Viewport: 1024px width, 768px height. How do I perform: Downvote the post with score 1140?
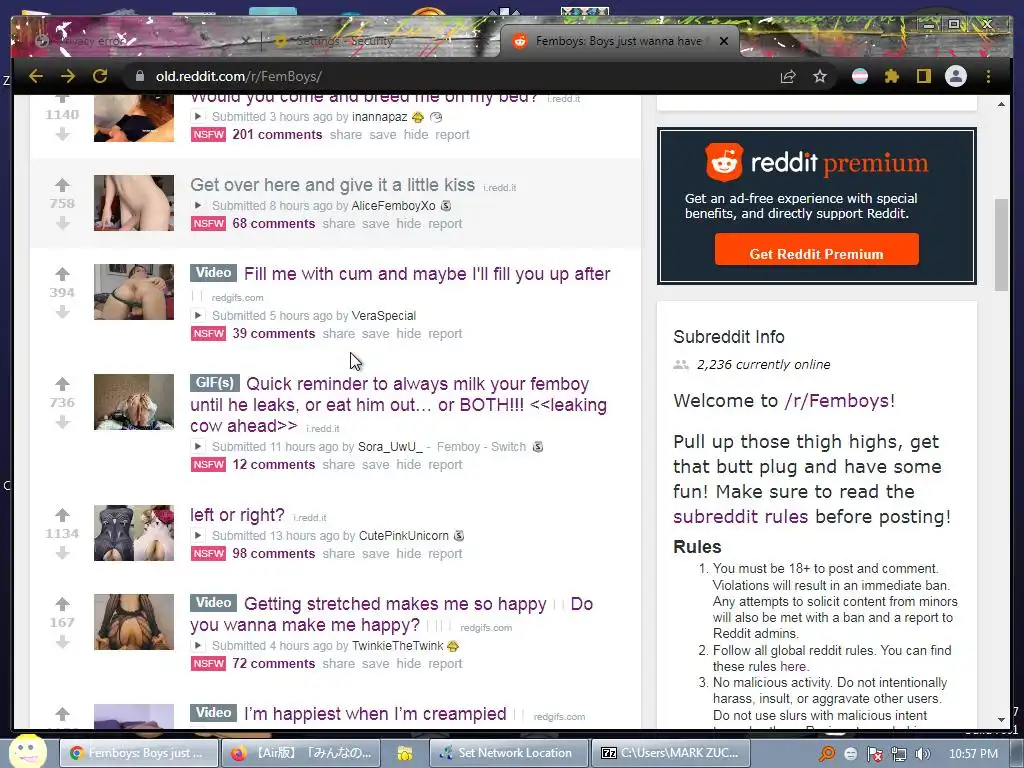62,134
